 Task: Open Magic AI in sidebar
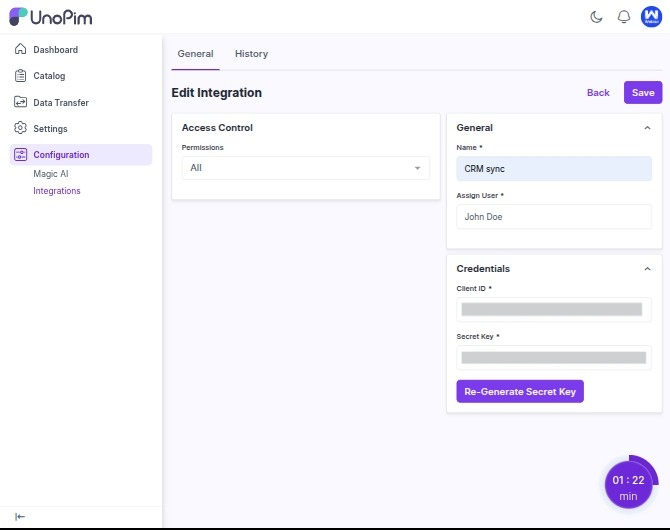click(x=51, y=173)
